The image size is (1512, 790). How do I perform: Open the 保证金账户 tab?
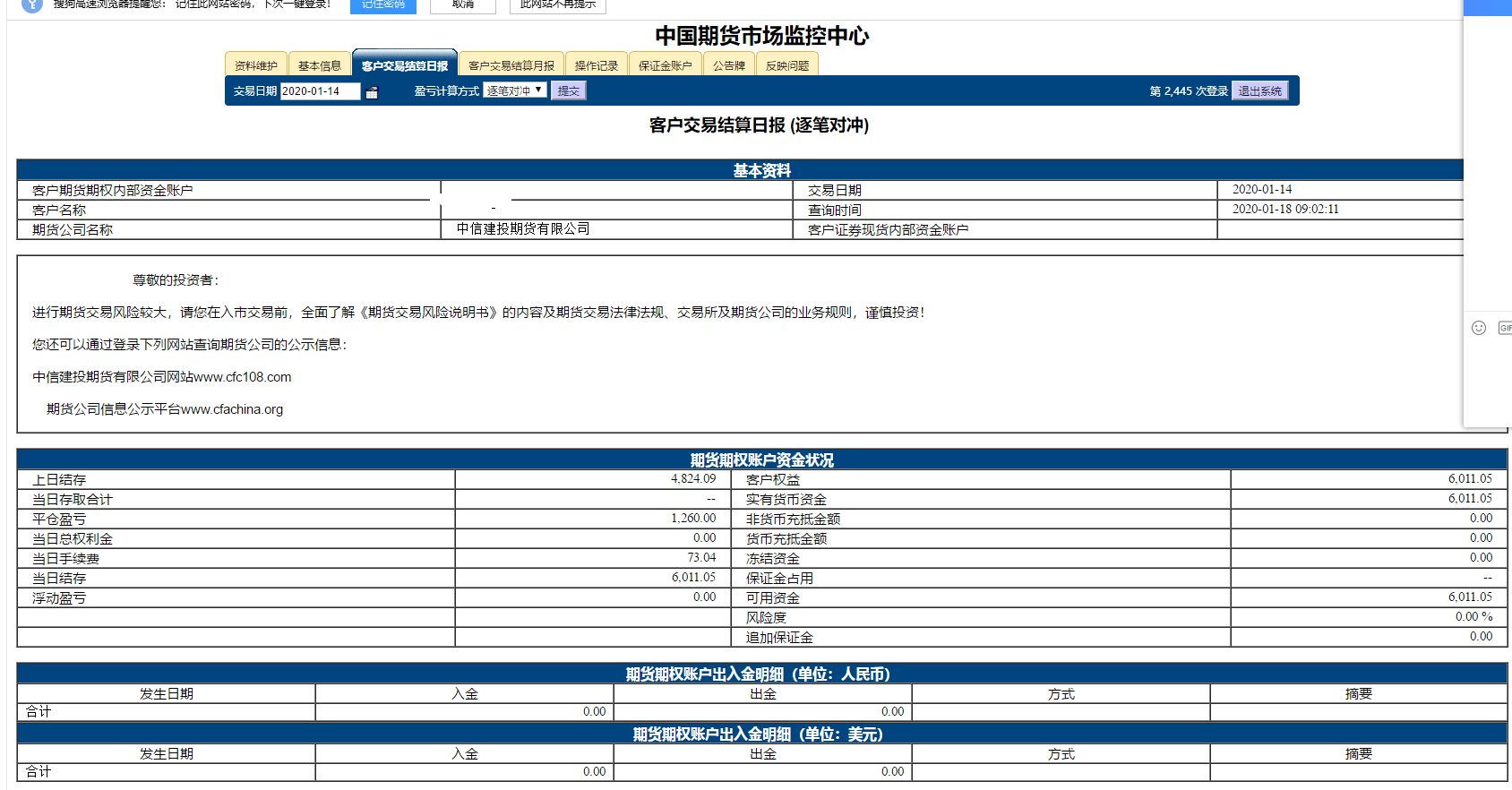click(666, 65)
